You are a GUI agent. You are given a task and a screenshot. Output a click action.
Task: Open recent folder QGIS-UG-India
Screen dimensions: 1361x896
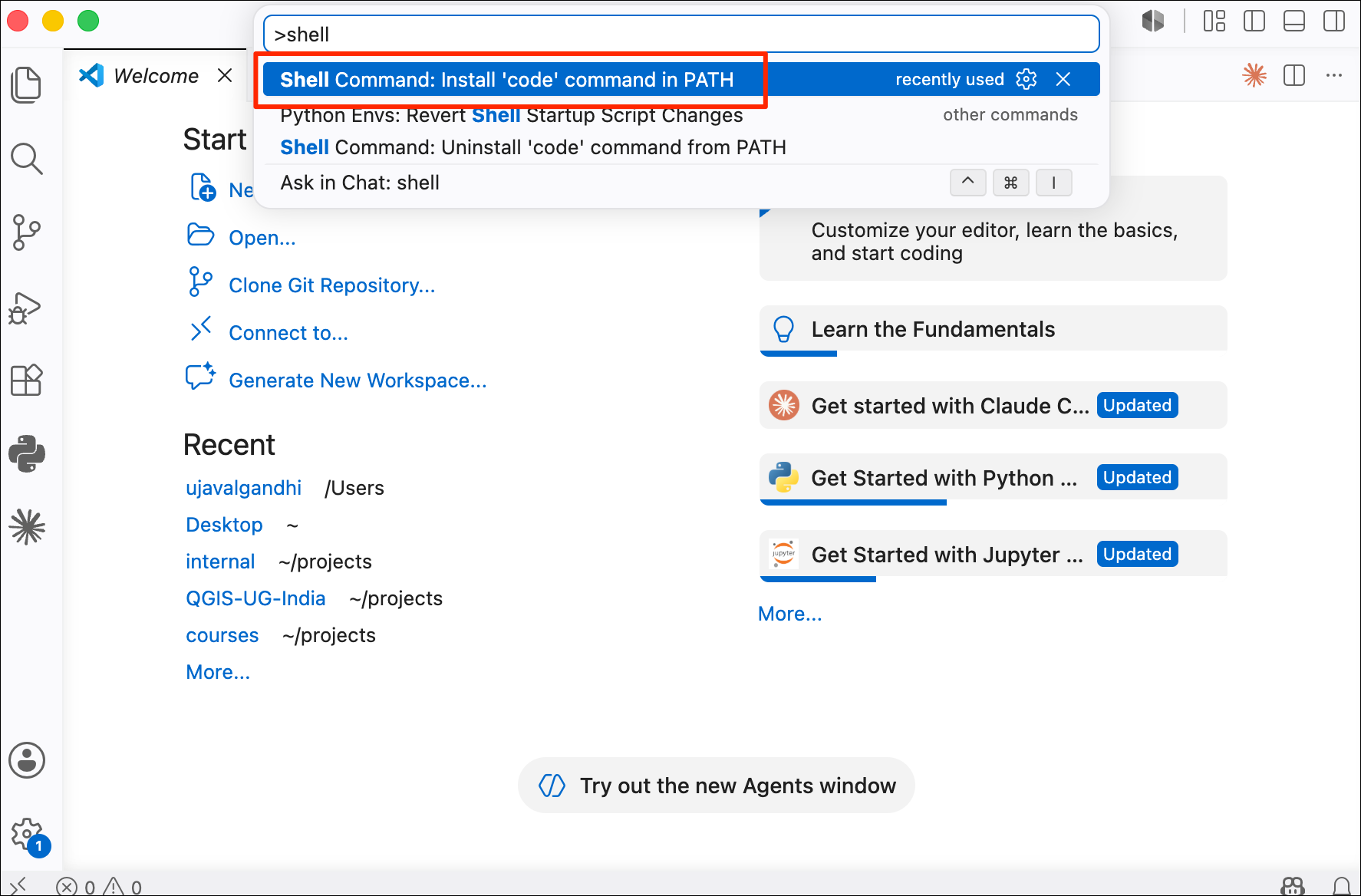pyautogui.click(x=255, y=598)
